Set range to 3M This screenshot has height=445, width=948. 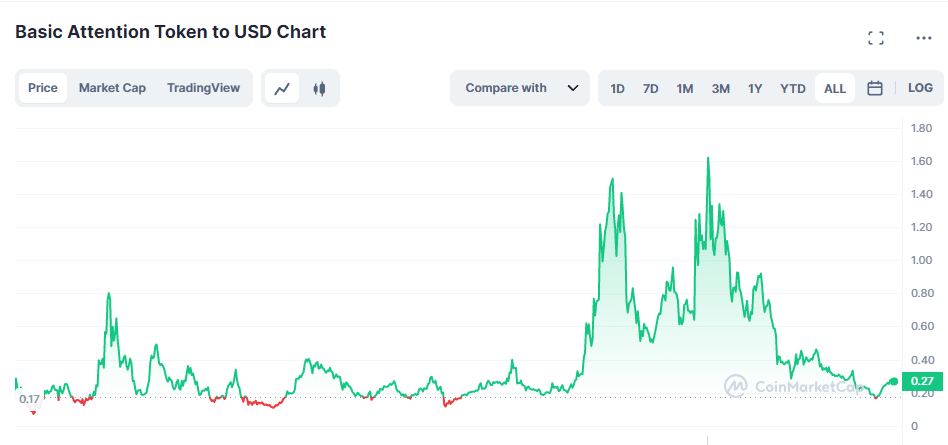point(721,89)
